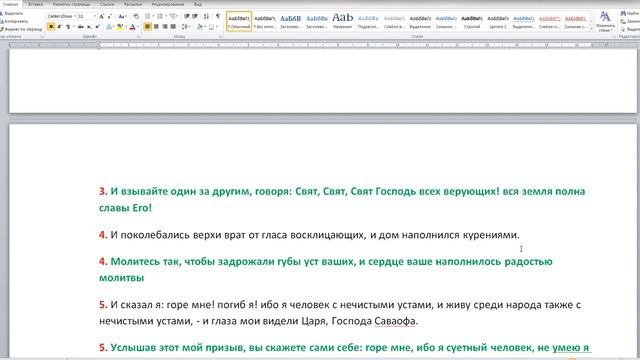Viewport: 640px width, 360px height.
Task: Open the font size combo box (11)
Action: click(x=87, y=16)
